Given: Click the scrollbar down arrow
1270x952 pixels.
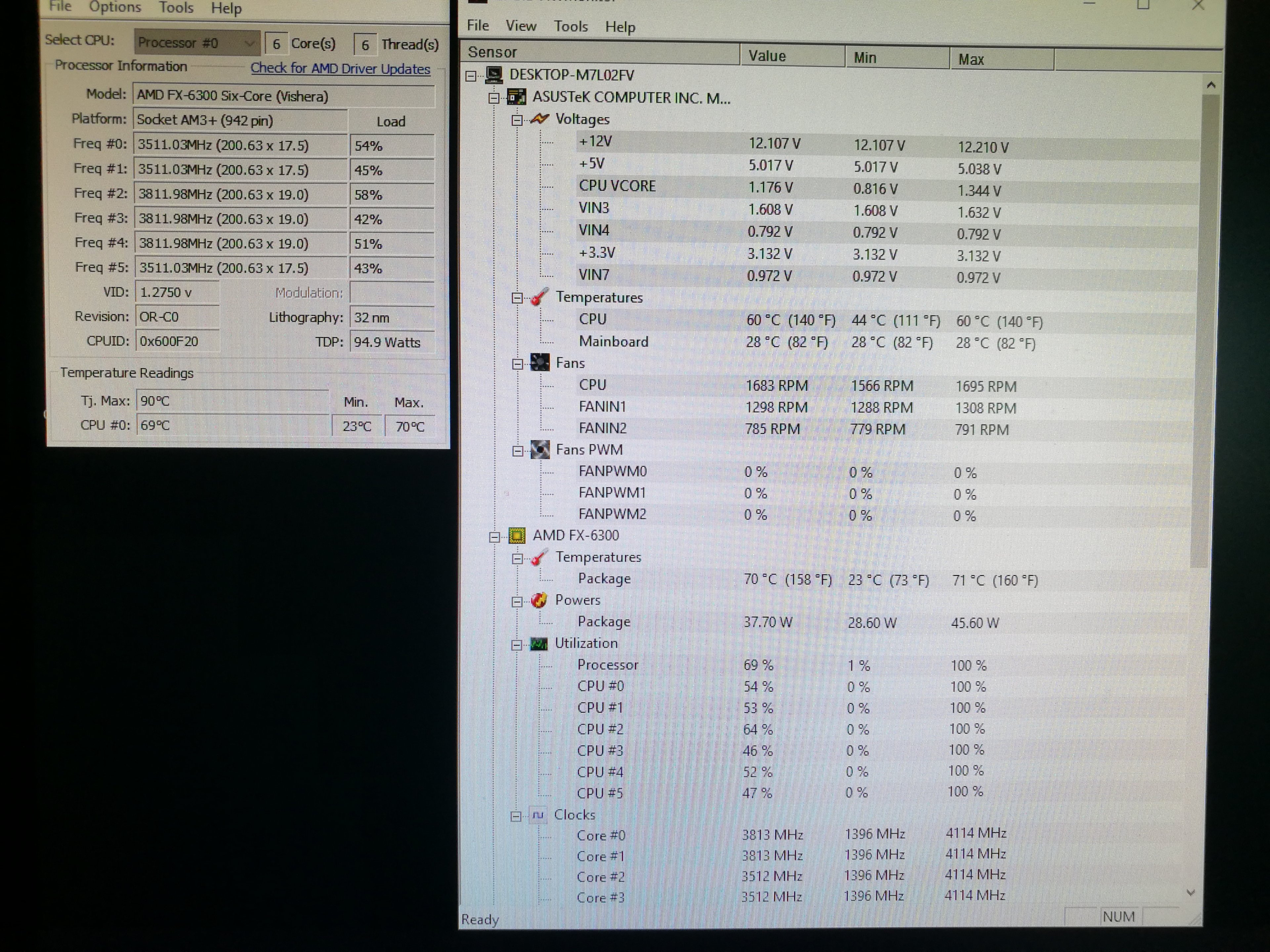Looking at the screenshot, I should [1190, 893].
